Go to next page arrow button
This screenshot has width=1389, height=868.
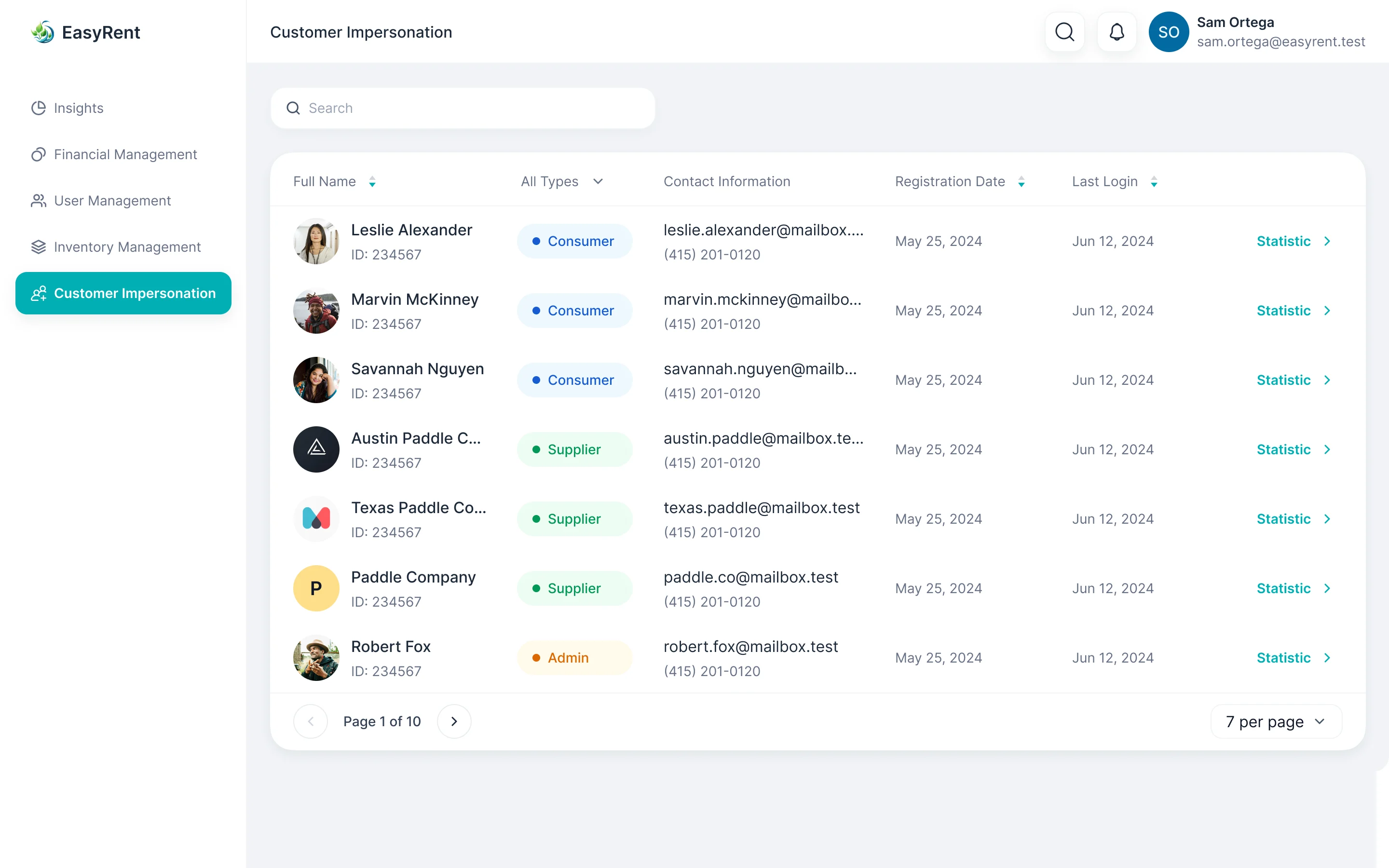tap(454, 721)
